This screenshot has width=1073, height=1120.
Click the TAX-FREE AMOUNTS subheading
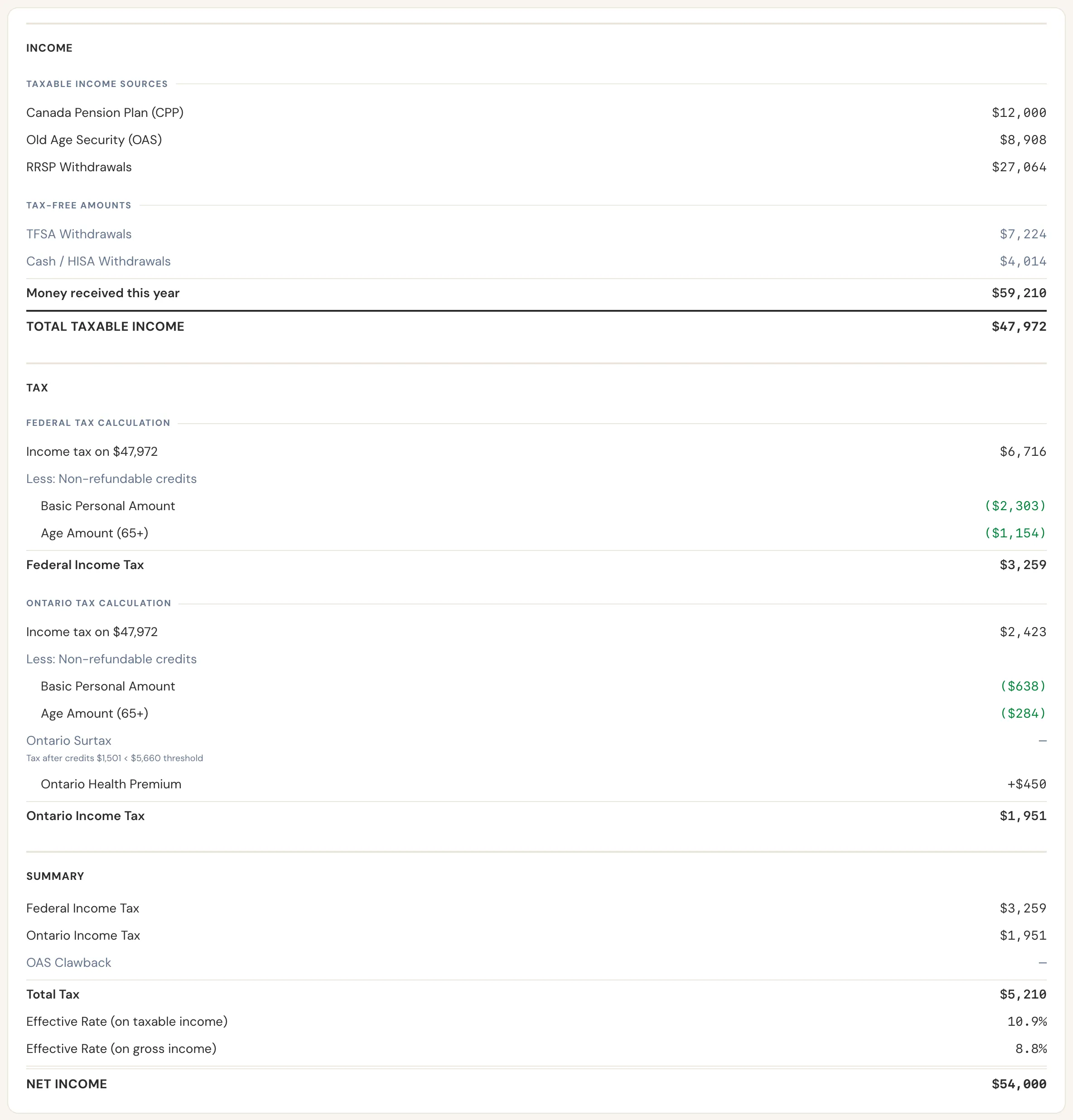(x=79, y=205)
